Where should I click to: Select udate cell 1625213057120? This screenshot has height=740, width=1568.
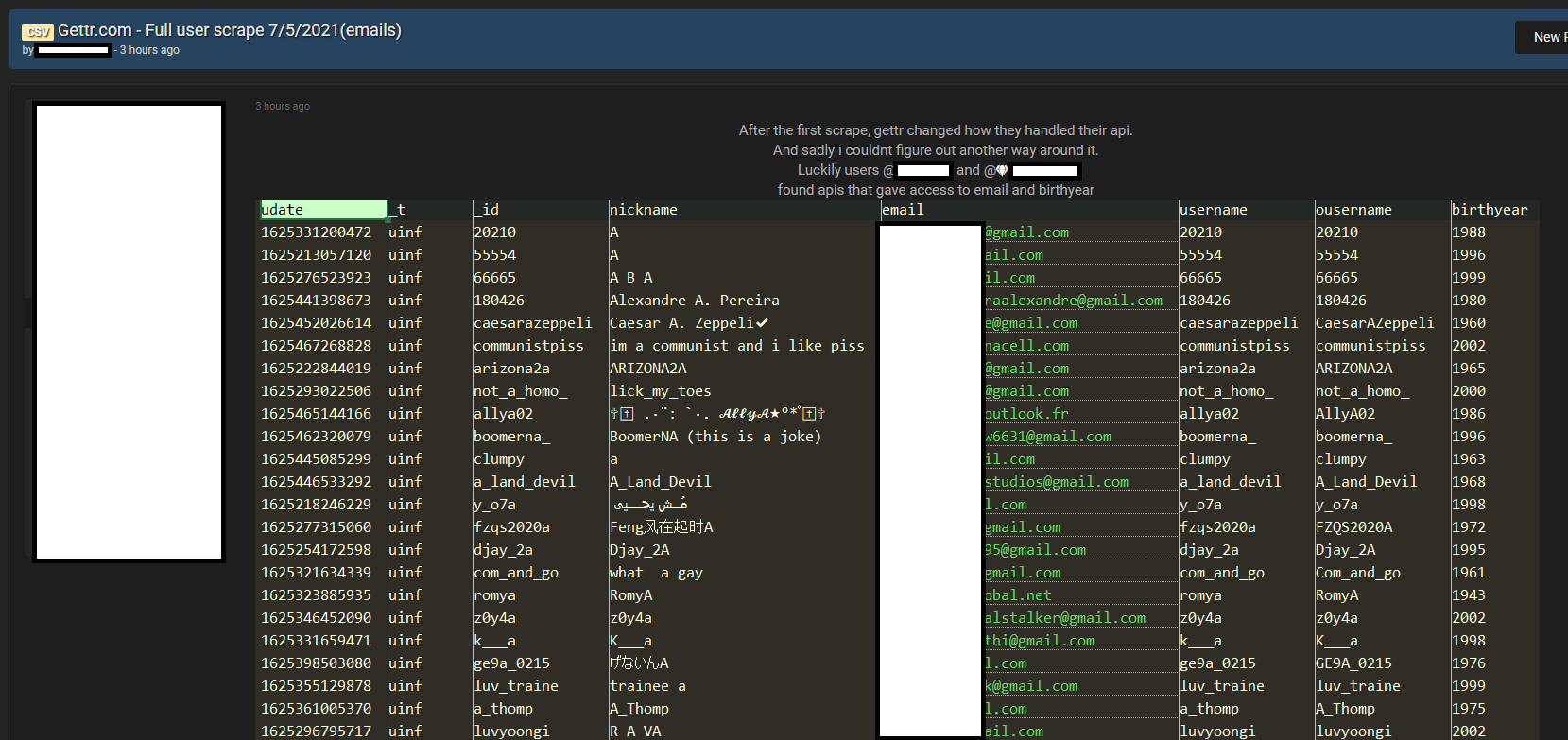(317, 255)
